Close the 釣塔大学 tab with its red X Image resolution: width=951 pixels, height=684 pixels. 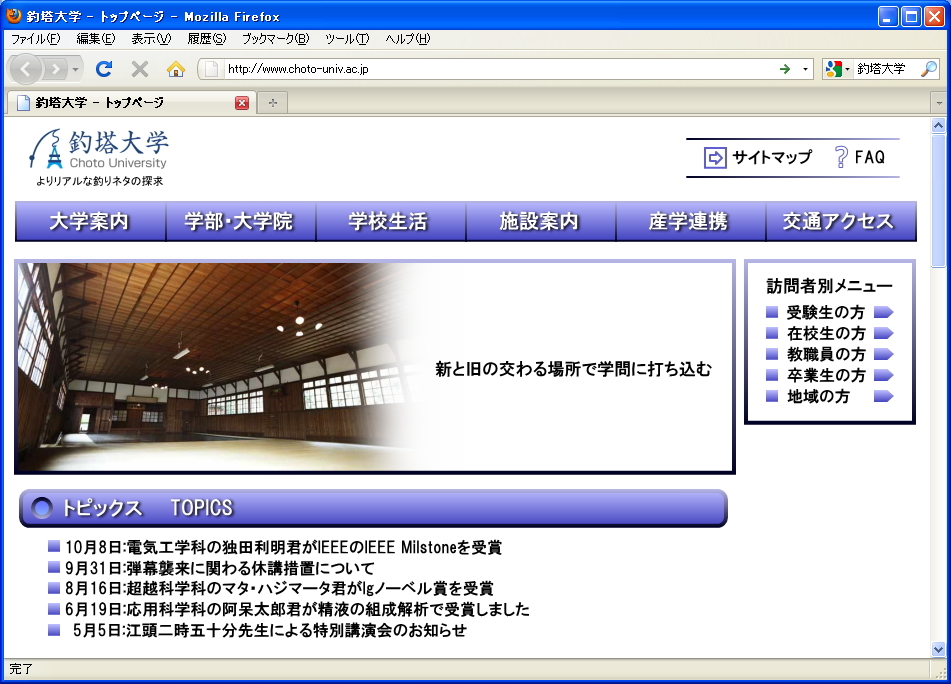(242, 103)
